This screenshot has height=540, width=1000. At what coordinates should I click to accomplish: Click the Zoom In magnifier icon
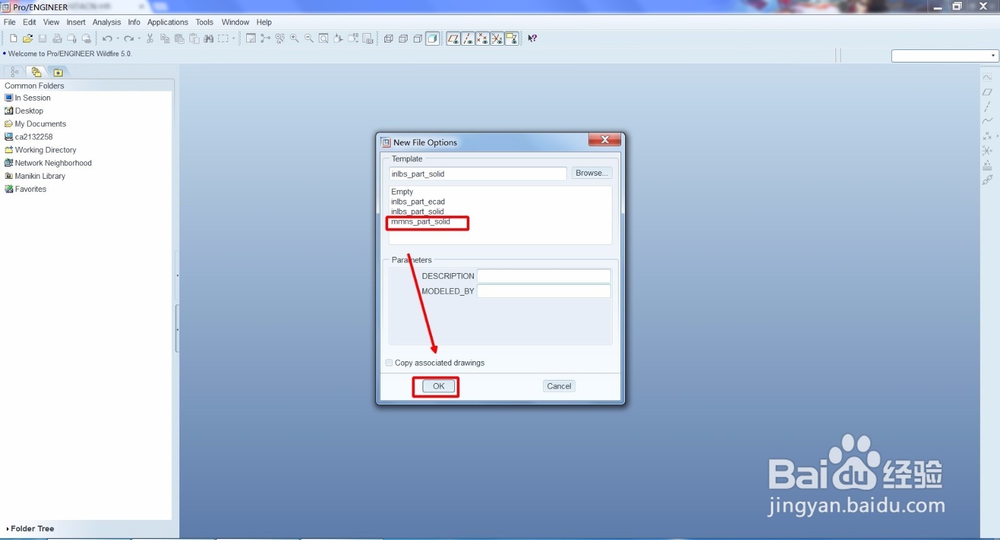(295, 39)
